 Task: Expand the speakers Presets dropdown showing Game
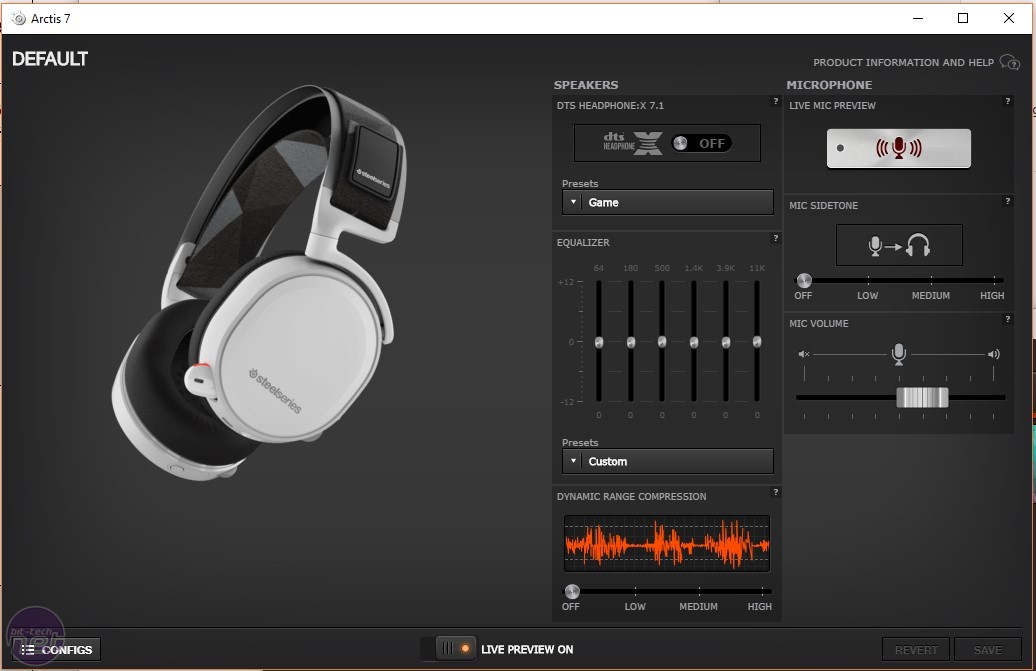point(667,202)
